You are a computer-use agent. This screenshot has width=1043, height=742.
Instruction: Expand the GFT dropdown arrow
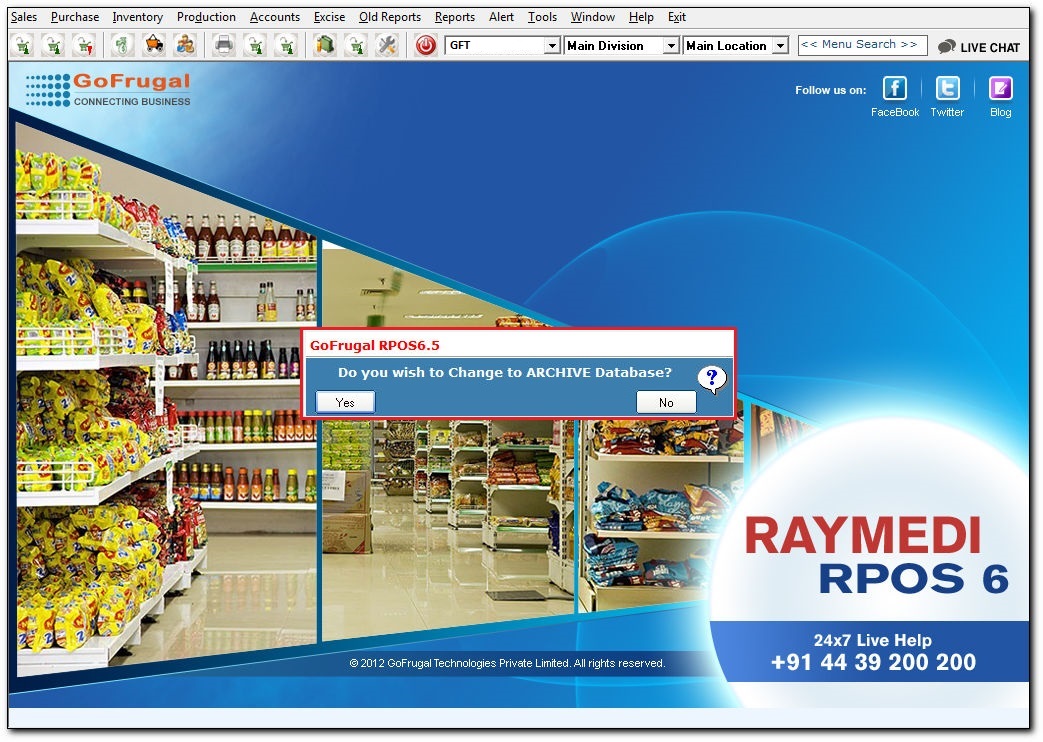tap(551, 45)
